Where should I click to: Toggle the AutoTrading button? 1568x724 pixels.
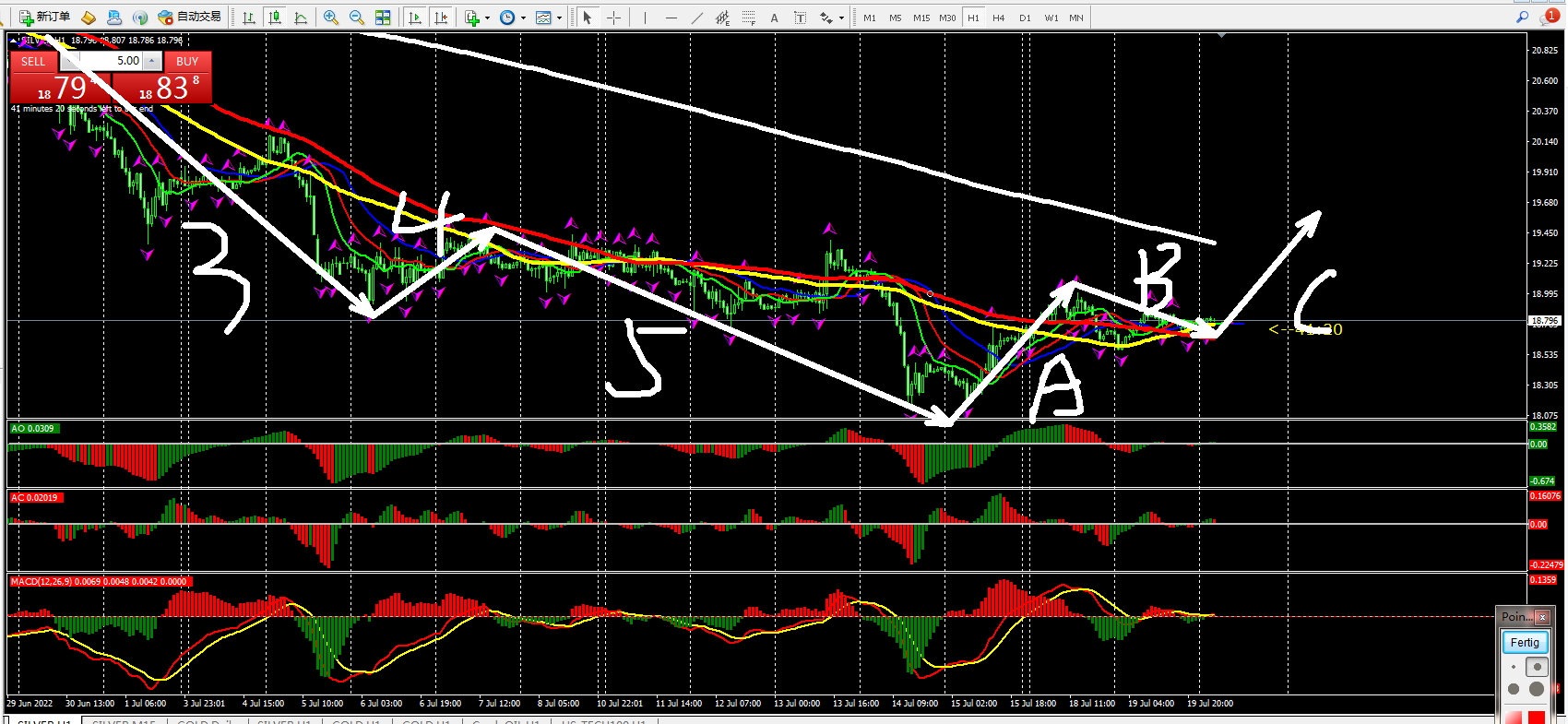click(x=189, y=17)
